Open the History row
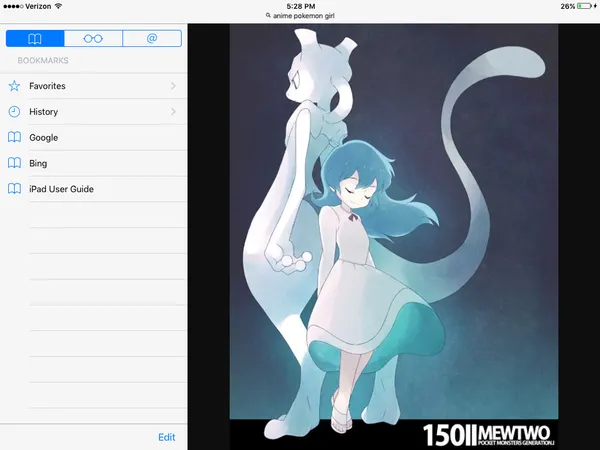Viewport: 600px width, 450px height. point(93,112)
